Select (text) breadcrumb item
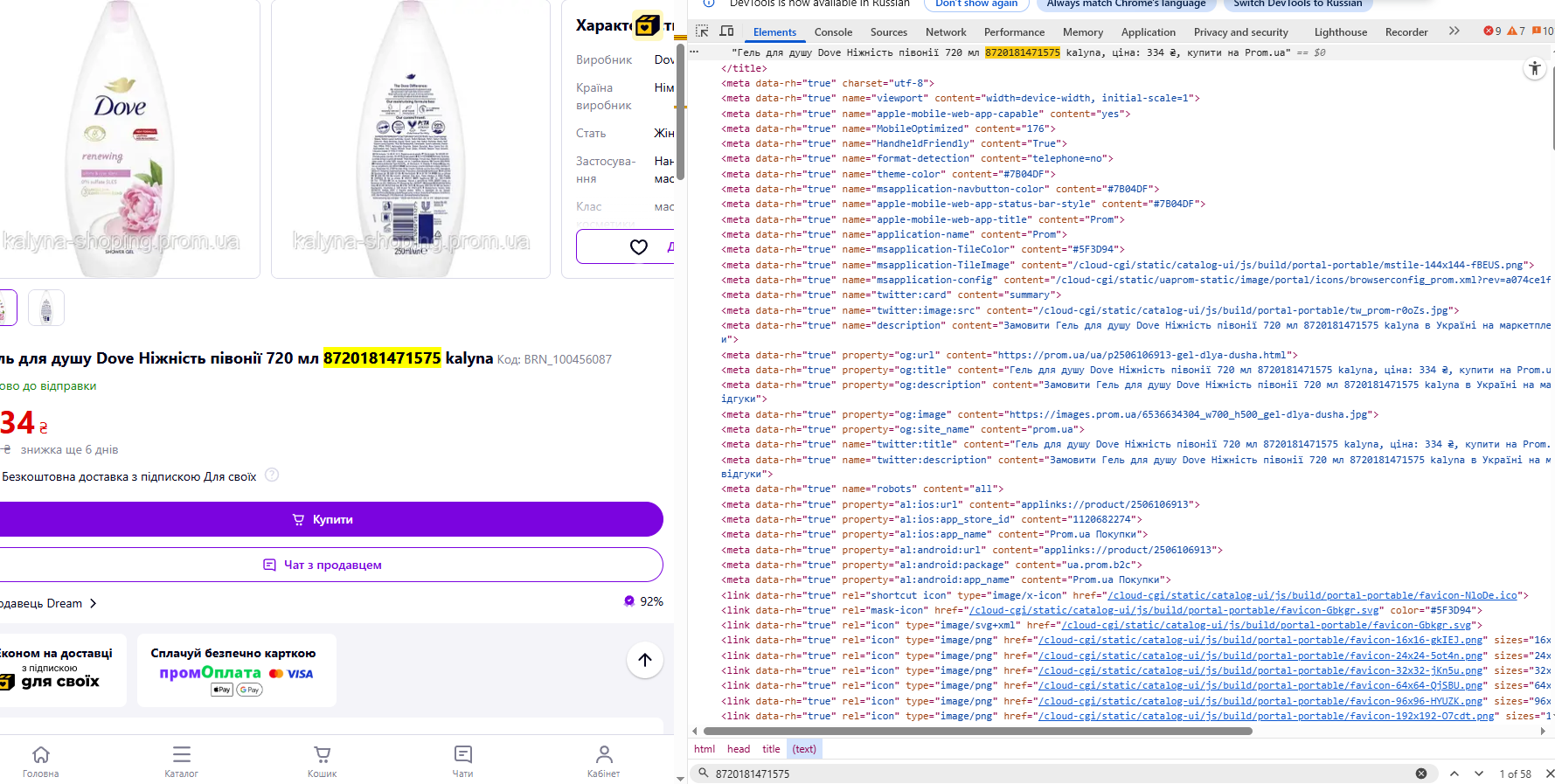 (804, 749)
